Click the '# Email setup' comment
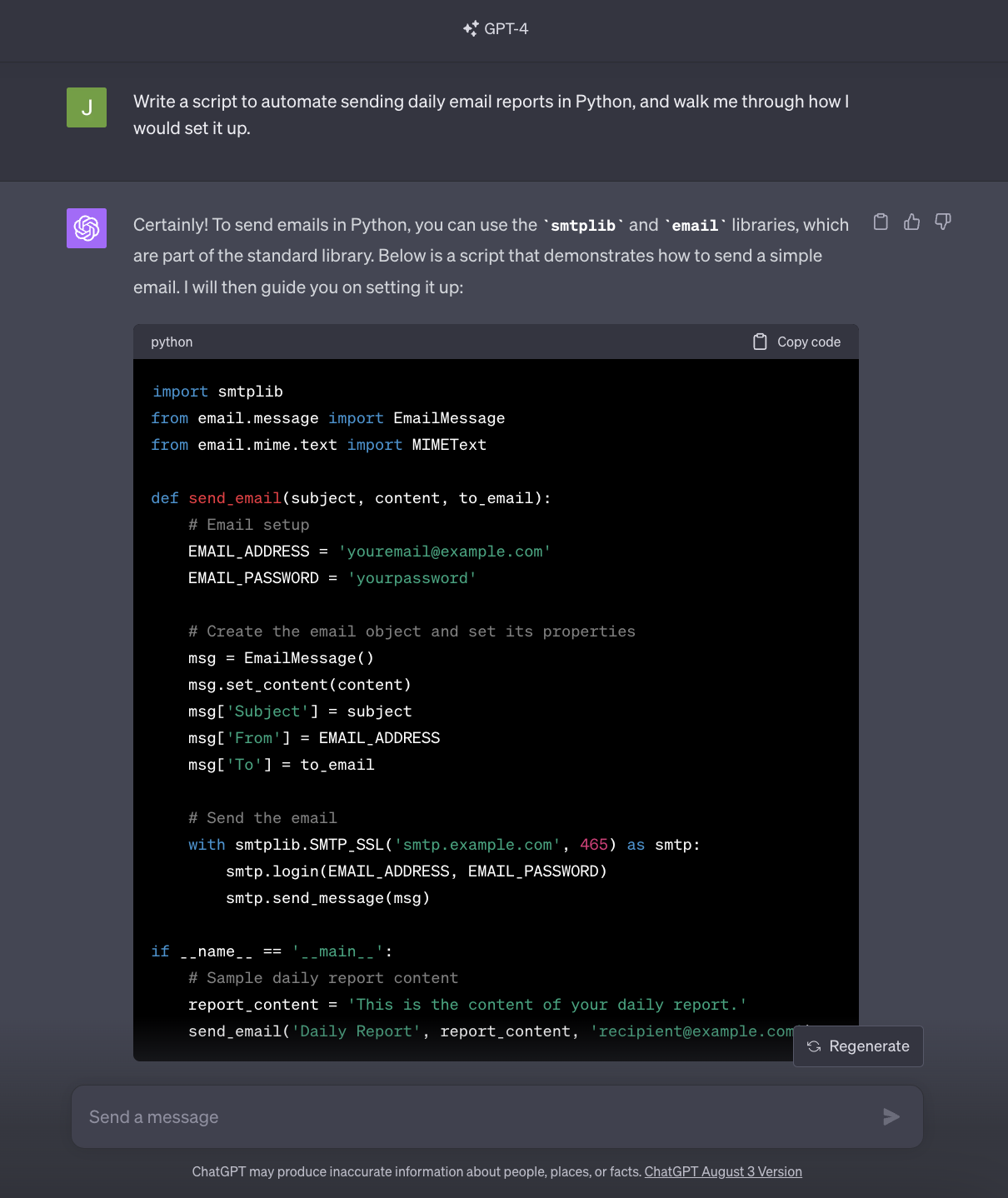Image resolution: width=1008 pixels, height=1198 pixels. coord(249,525)
